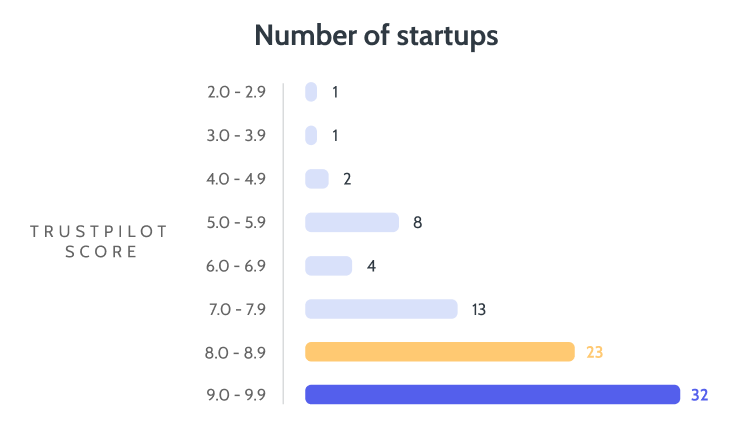Click the tiny 3.0 - 3.9 bar
Image resolution: width=753 pixels, height=436 pixels.
tap(311, 135)
